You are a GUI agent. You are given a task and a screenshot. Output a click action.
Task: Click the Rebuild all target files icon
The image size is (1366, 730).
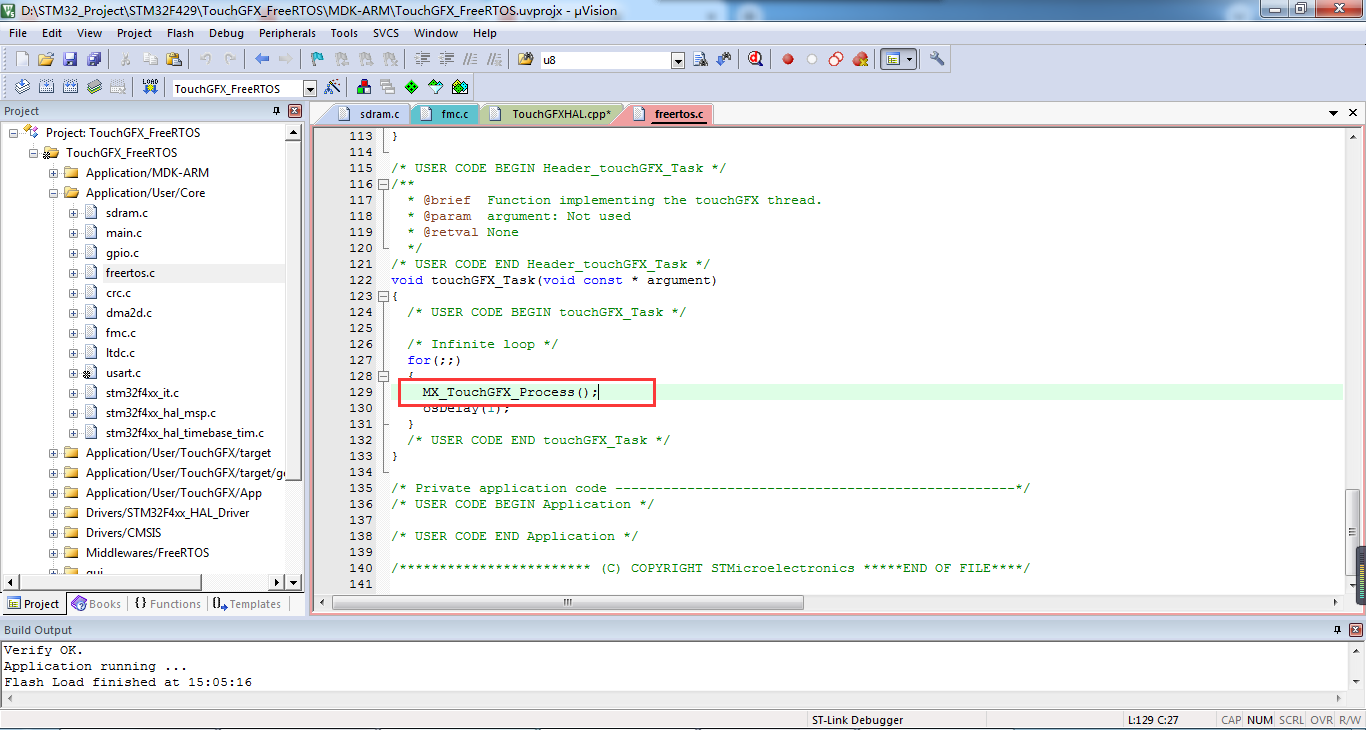(70, 87)
